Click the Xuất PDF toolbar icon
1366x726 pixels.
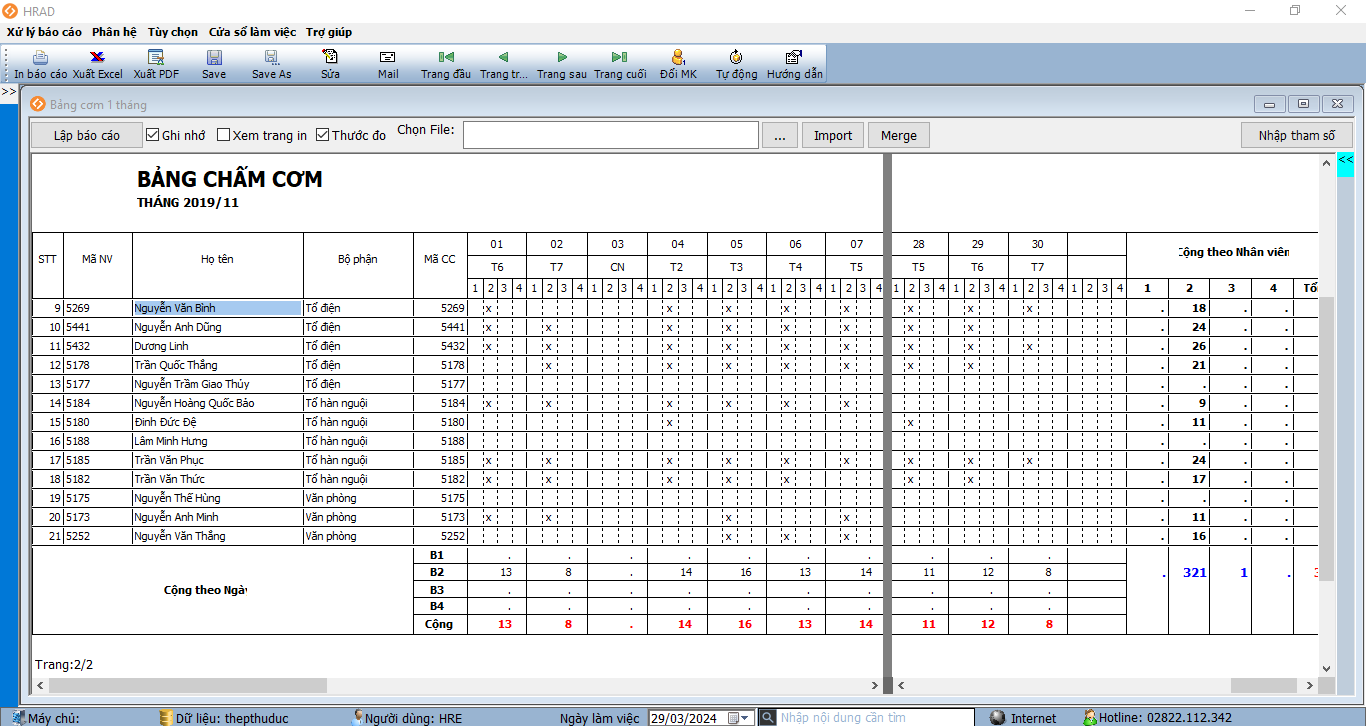pyautogui.click(x=156, y=58)
